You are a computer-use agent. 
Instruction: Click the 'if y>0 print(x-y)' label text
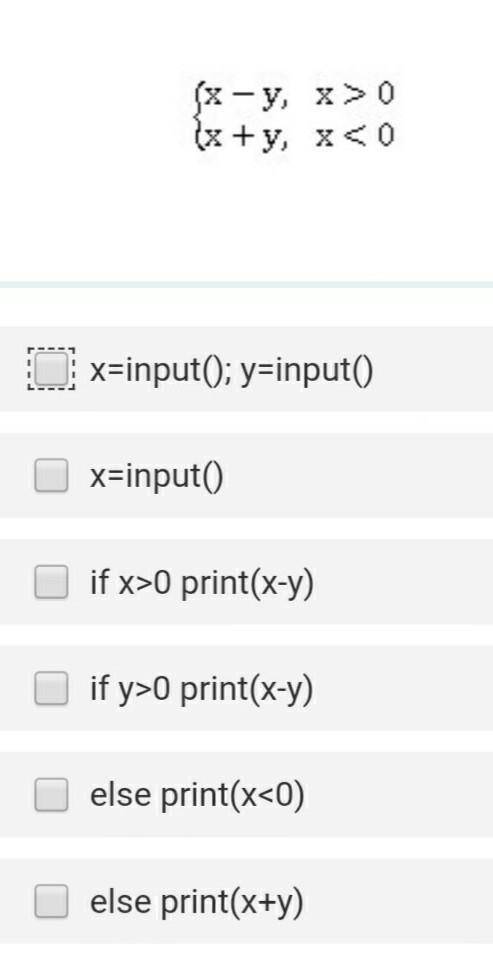[202, 690]
